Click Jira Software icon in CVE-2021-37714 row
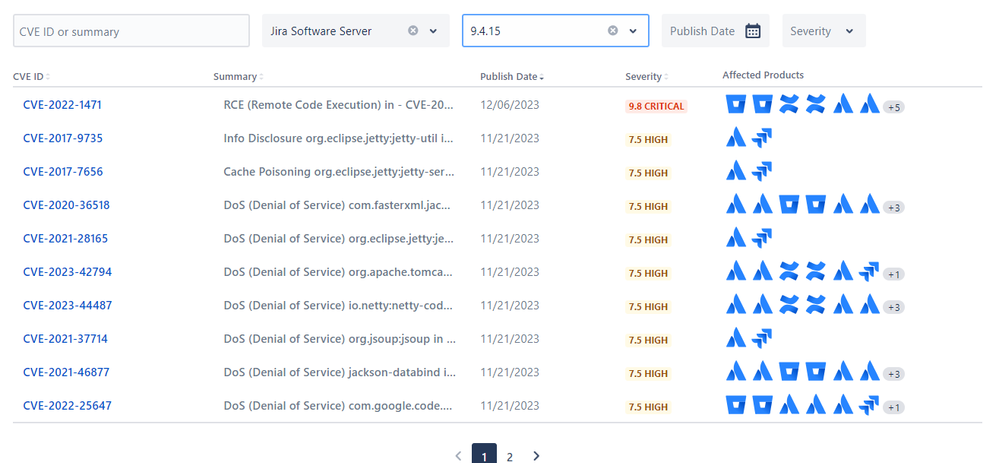999x463 pixels. pos(762,338)
